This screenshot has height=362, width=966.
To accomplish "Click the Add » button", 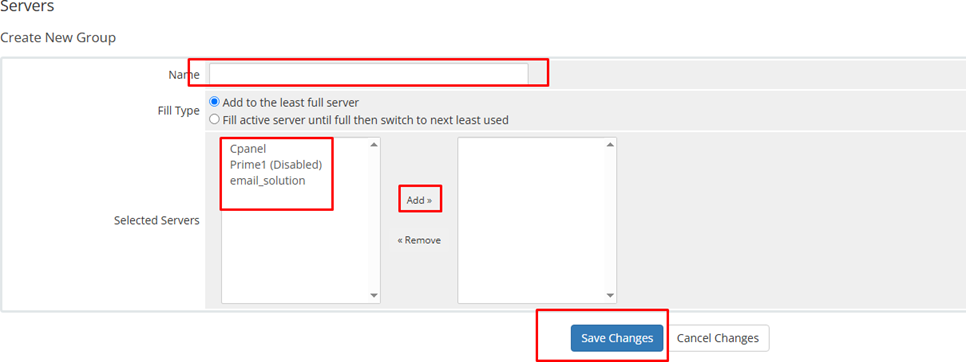I will (x=420, y=200).
